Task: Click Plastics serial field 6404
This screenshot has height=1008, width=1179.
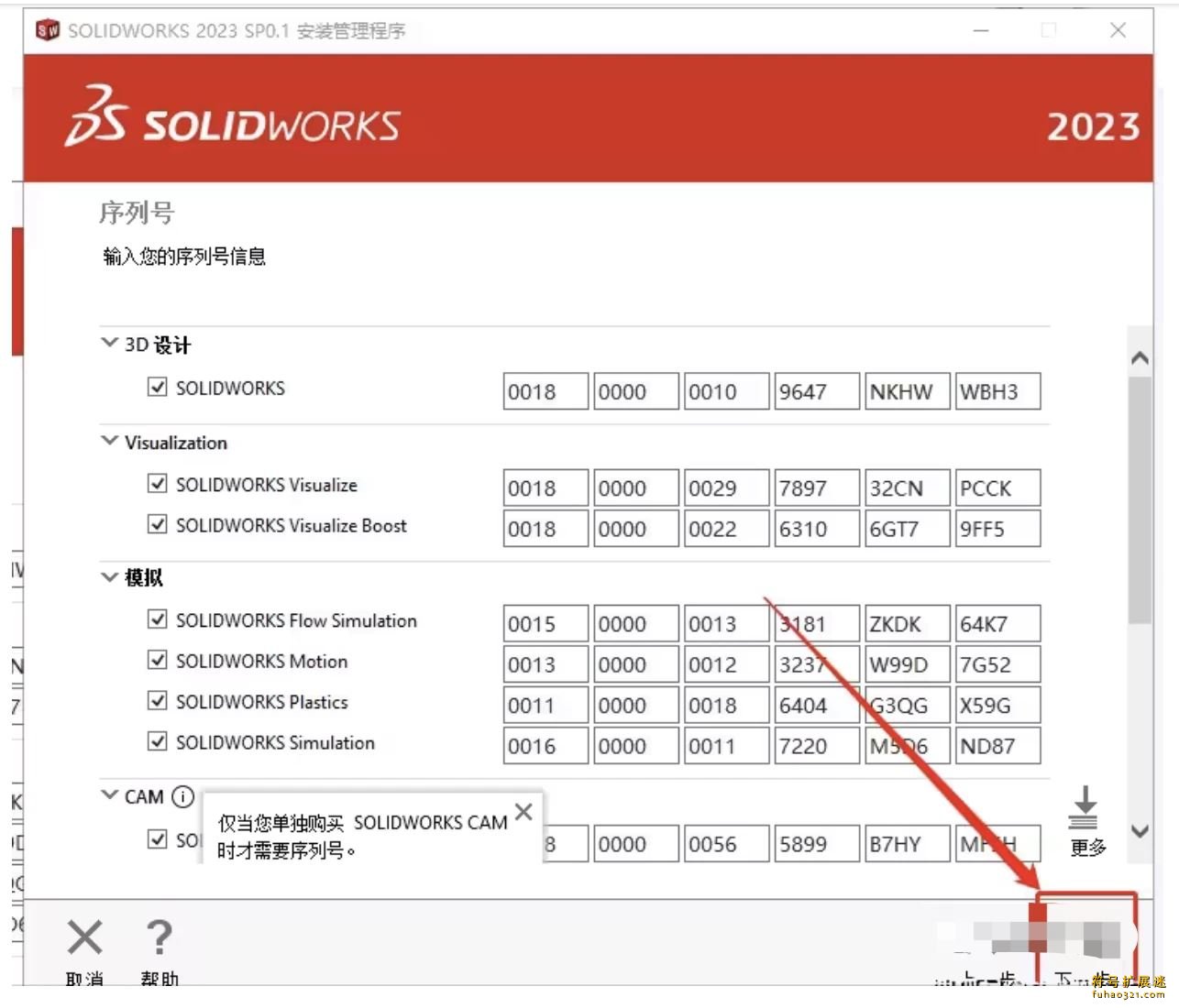Action: coord(817,705)
